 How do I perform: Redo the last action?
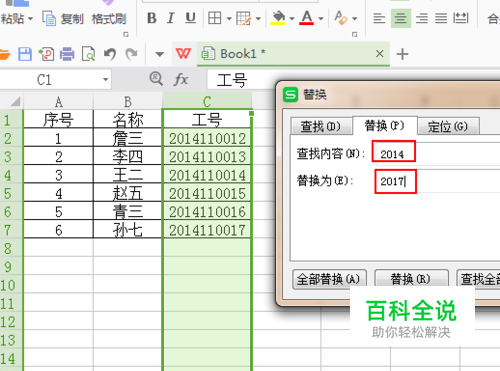[x=131, y=54]
